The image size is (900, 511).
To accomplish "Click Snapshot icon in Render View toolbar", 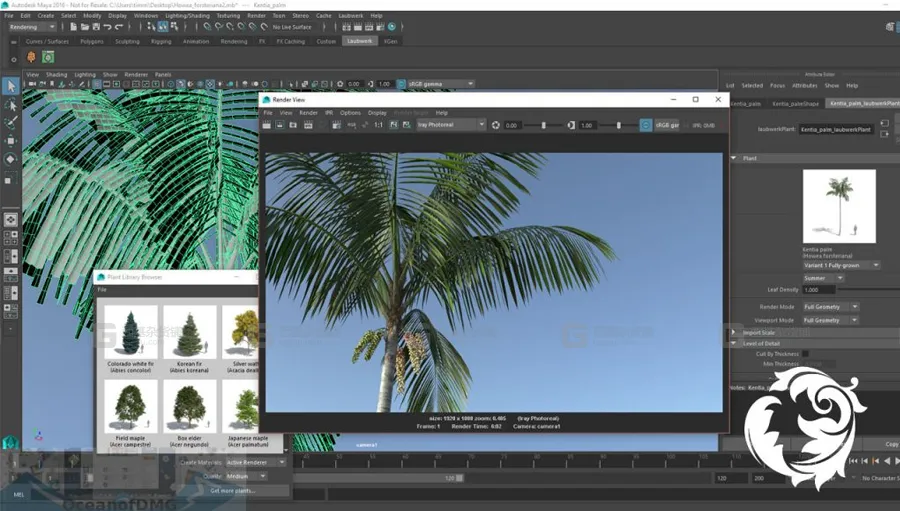I will click(x=293, y=125).
